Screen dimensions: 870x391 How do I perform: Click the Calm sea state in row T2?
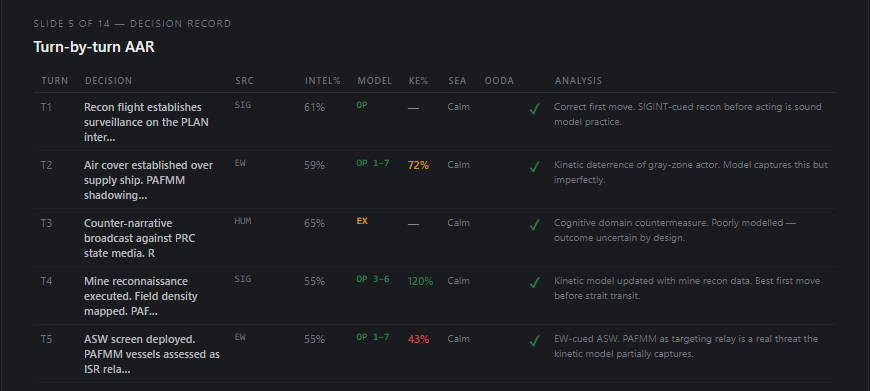[x=459, y=165]
